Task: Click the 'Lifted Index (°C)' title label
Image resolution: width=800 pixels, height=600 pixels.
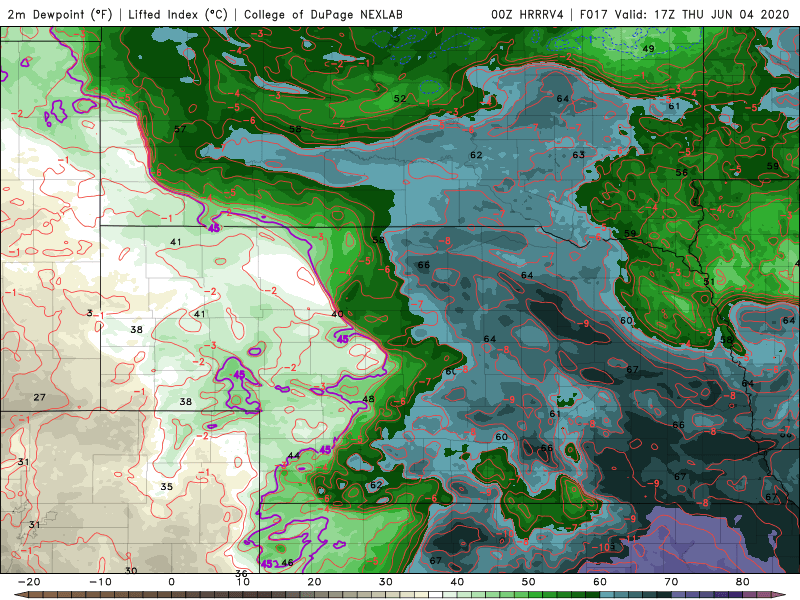Action: coord(178,14)
